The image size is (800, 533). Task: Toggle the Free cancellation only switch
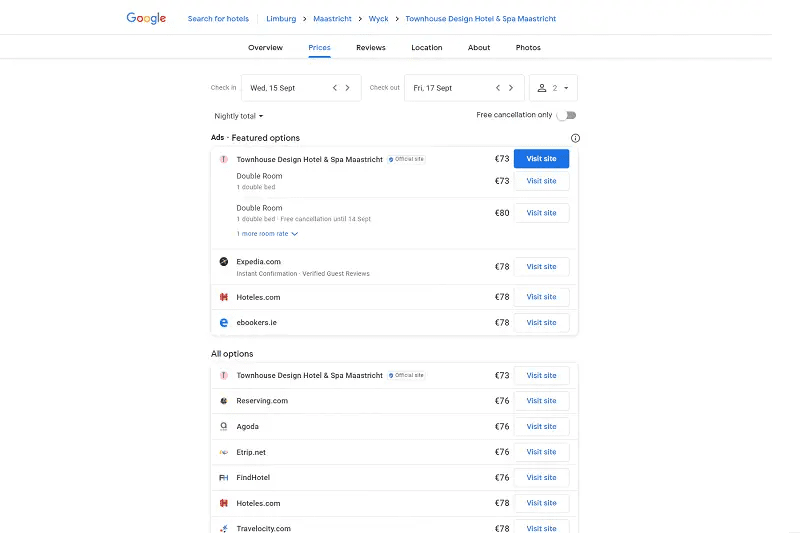click(x=566, y=116)
